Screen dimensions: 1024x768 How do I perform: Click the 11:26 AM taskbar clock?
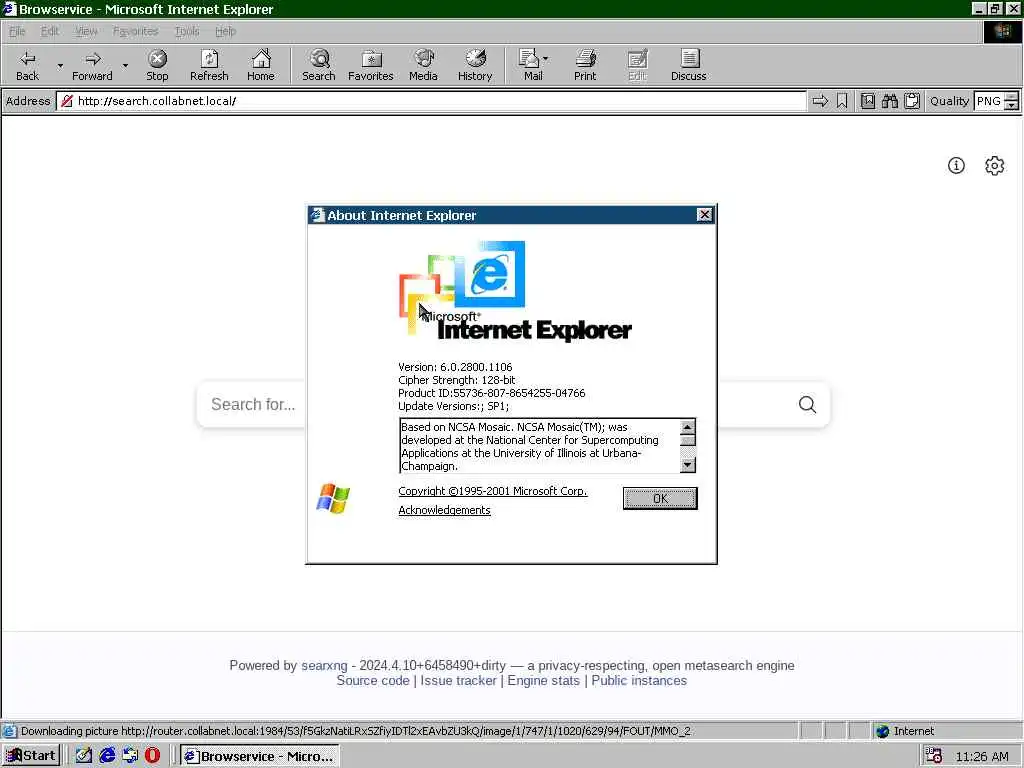(x=982, y=756)
